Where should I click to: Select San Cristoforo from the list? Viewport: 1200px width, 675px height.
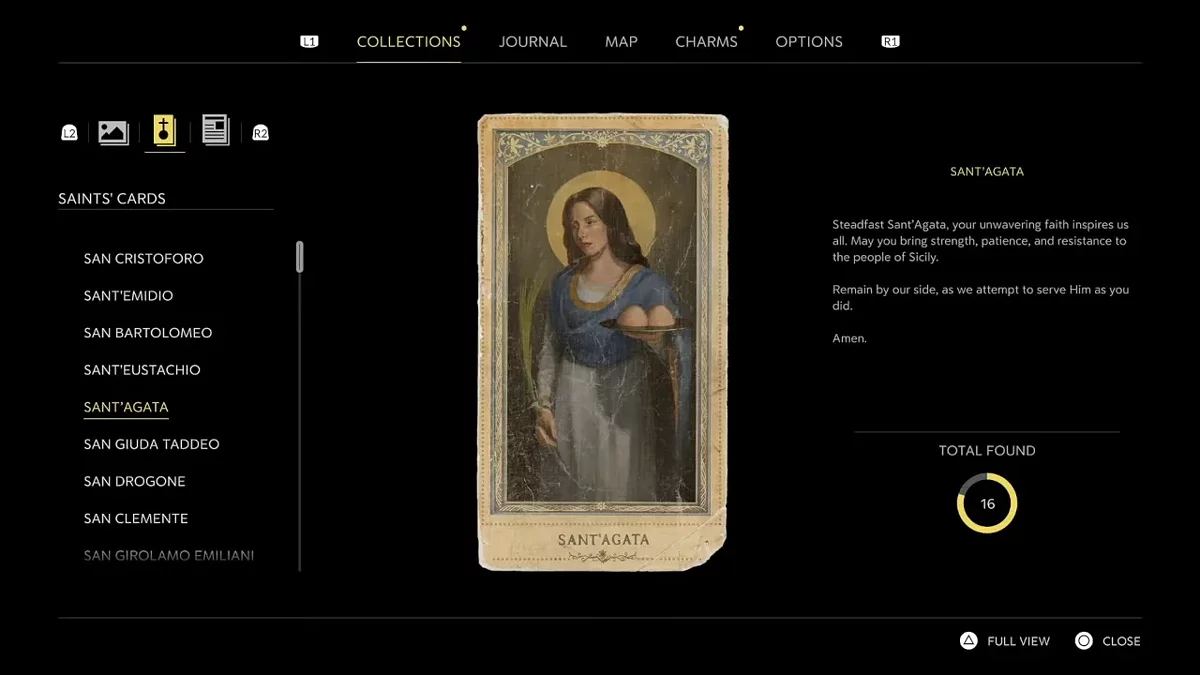[x=143, y=259]
